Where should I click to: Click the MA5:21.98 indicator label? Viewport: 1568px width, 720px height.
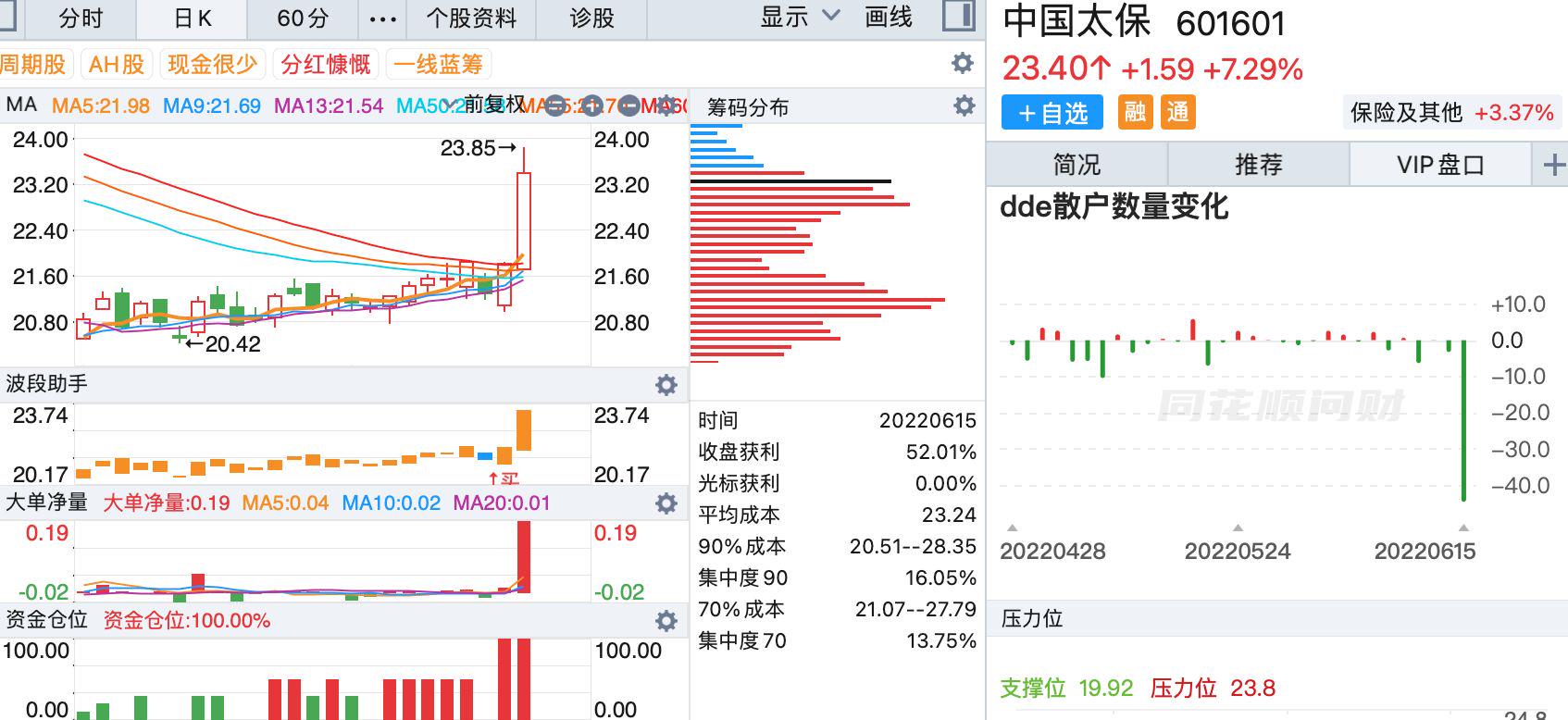tap(101, 106)
